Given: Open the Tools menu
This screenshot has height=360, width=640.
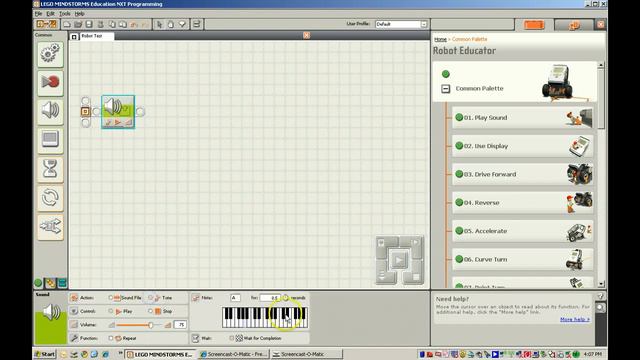Looking at the screenshot, I should coord(64,13).
